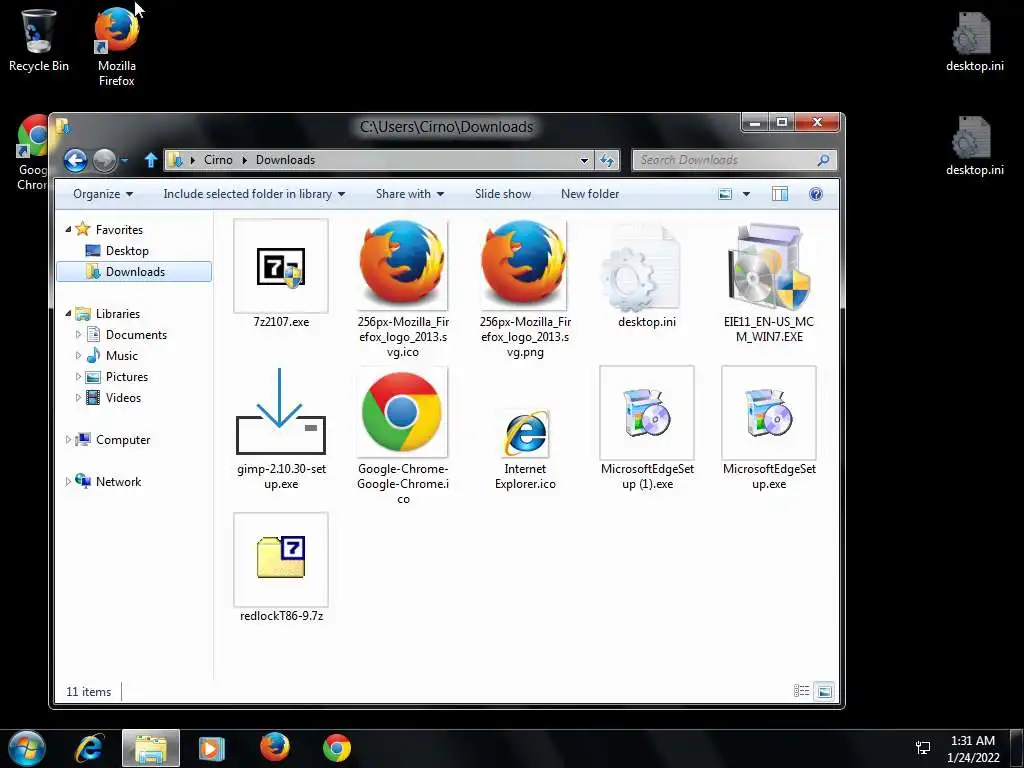Click the network tray icon

coord(923,748)
